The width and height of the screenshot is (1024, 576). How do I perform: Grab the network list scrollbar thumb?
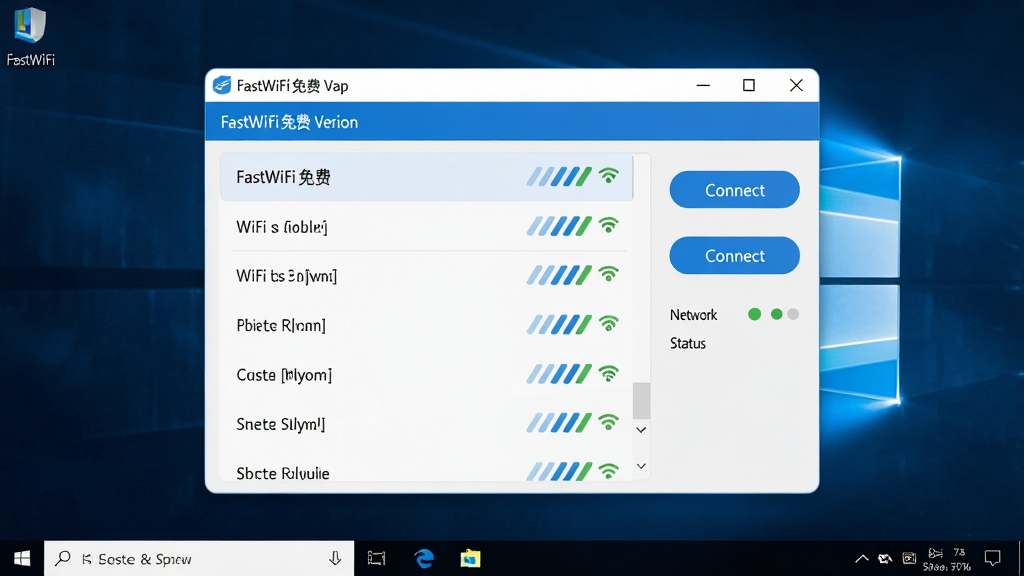pyautogui.click(x=641, y=400)
